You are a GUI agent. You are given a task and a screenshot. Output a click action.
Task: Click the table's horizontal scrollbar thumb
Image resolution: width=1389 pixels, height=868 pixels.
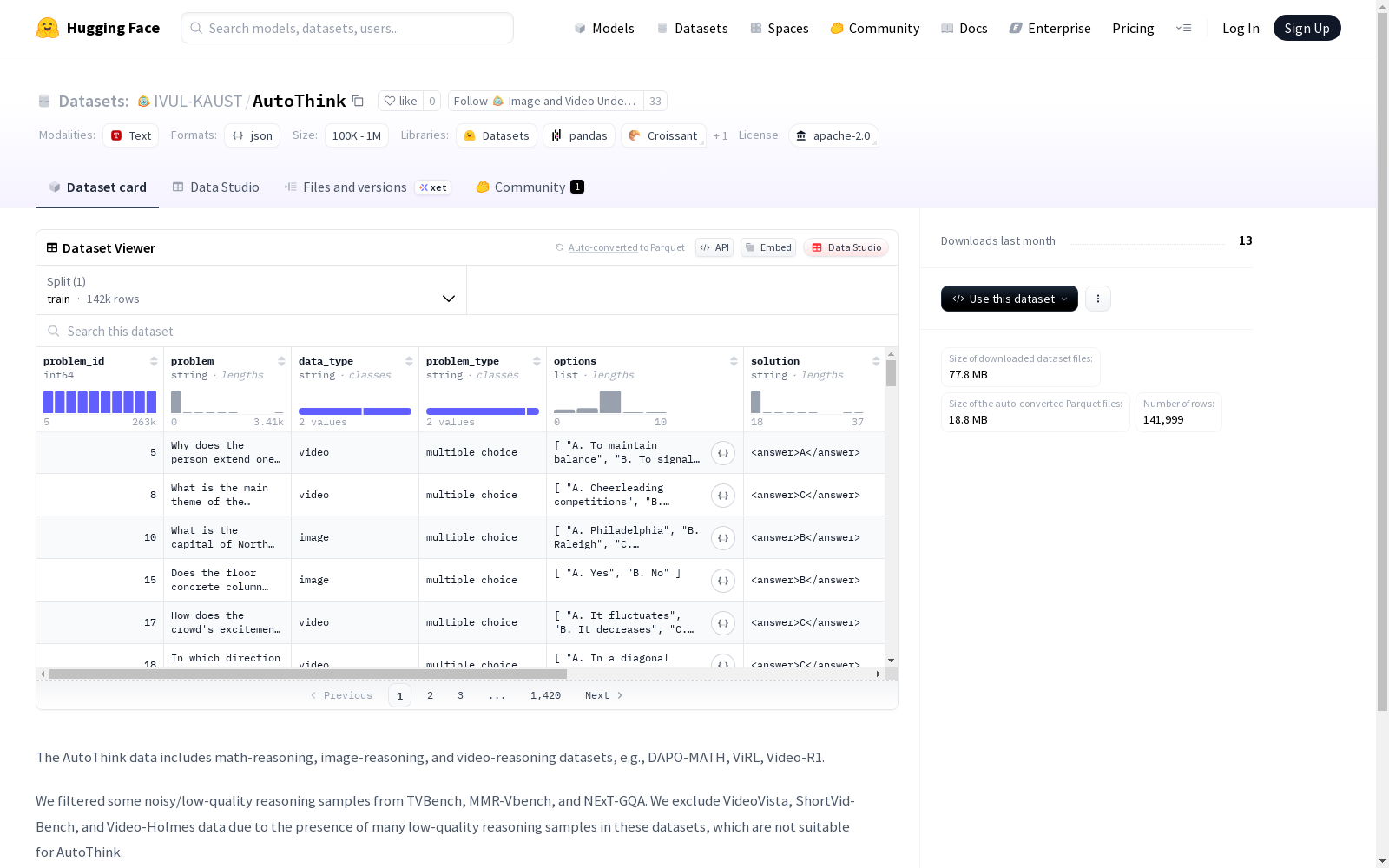pos(308,674)
